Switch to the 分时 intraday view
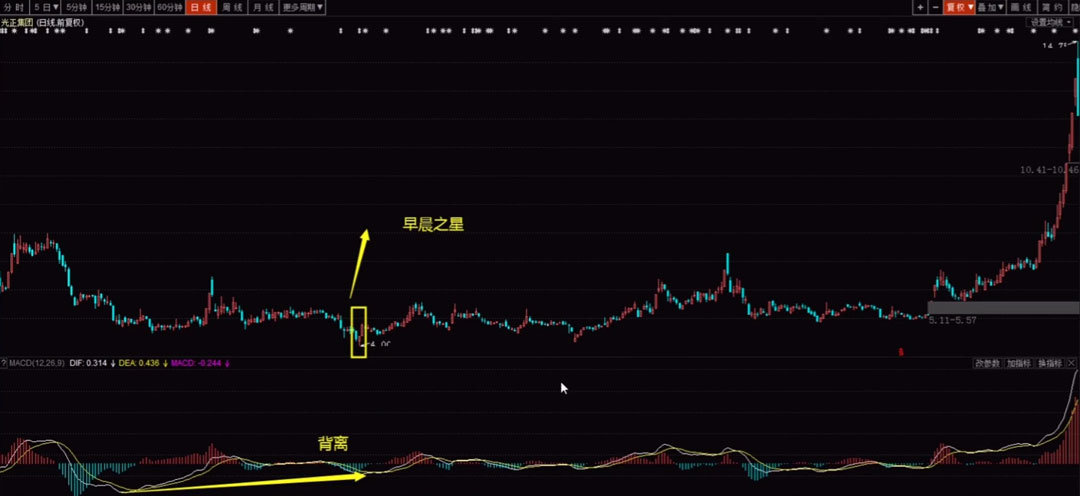The image size is (1080, 496). [x=14, y=8]
